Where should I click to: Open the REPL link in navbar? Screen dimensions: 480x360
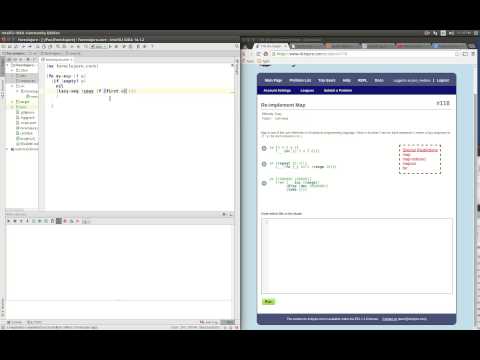362,80
